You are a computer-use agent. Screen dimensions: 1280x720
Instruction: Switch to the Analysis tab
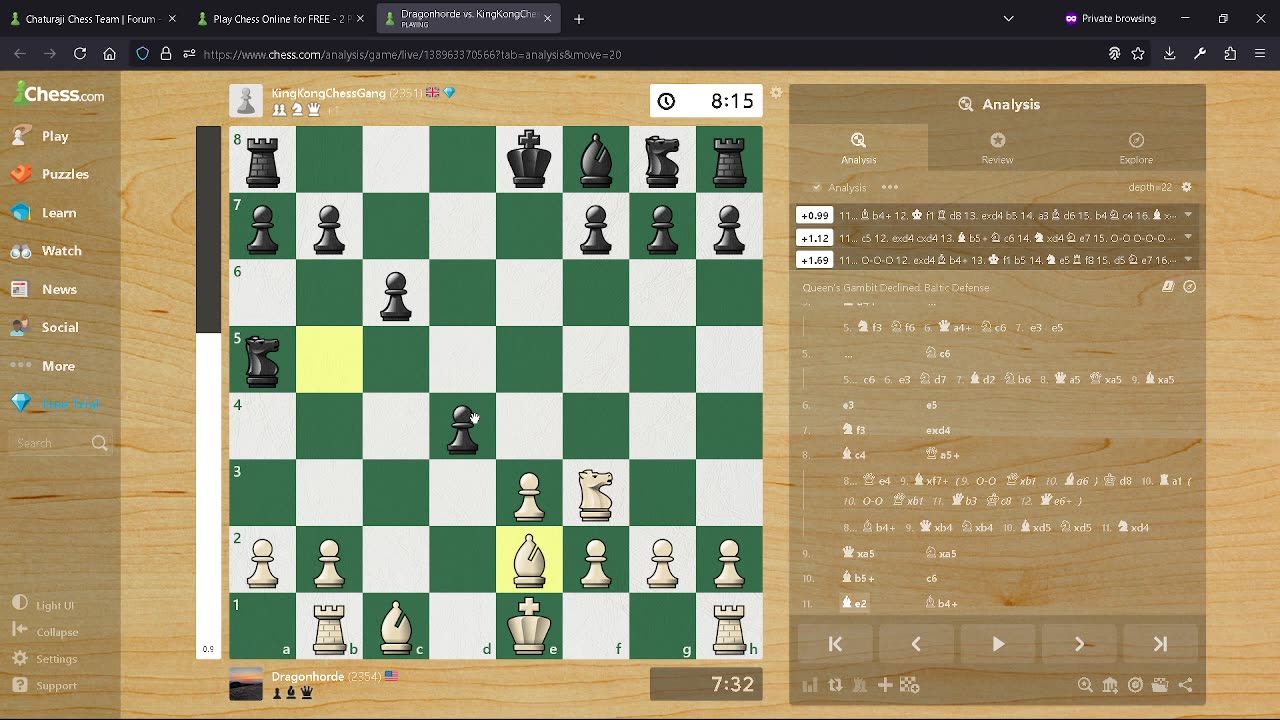coord(858,148)
